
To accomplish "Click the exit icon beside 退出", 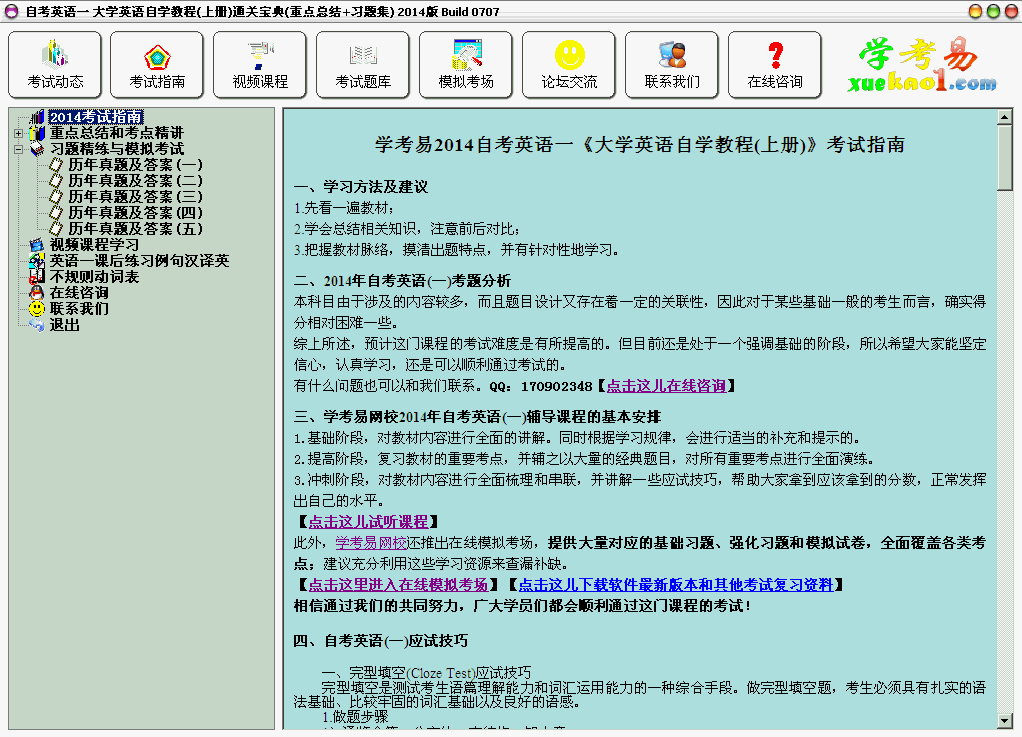I will tap(37, 325).
